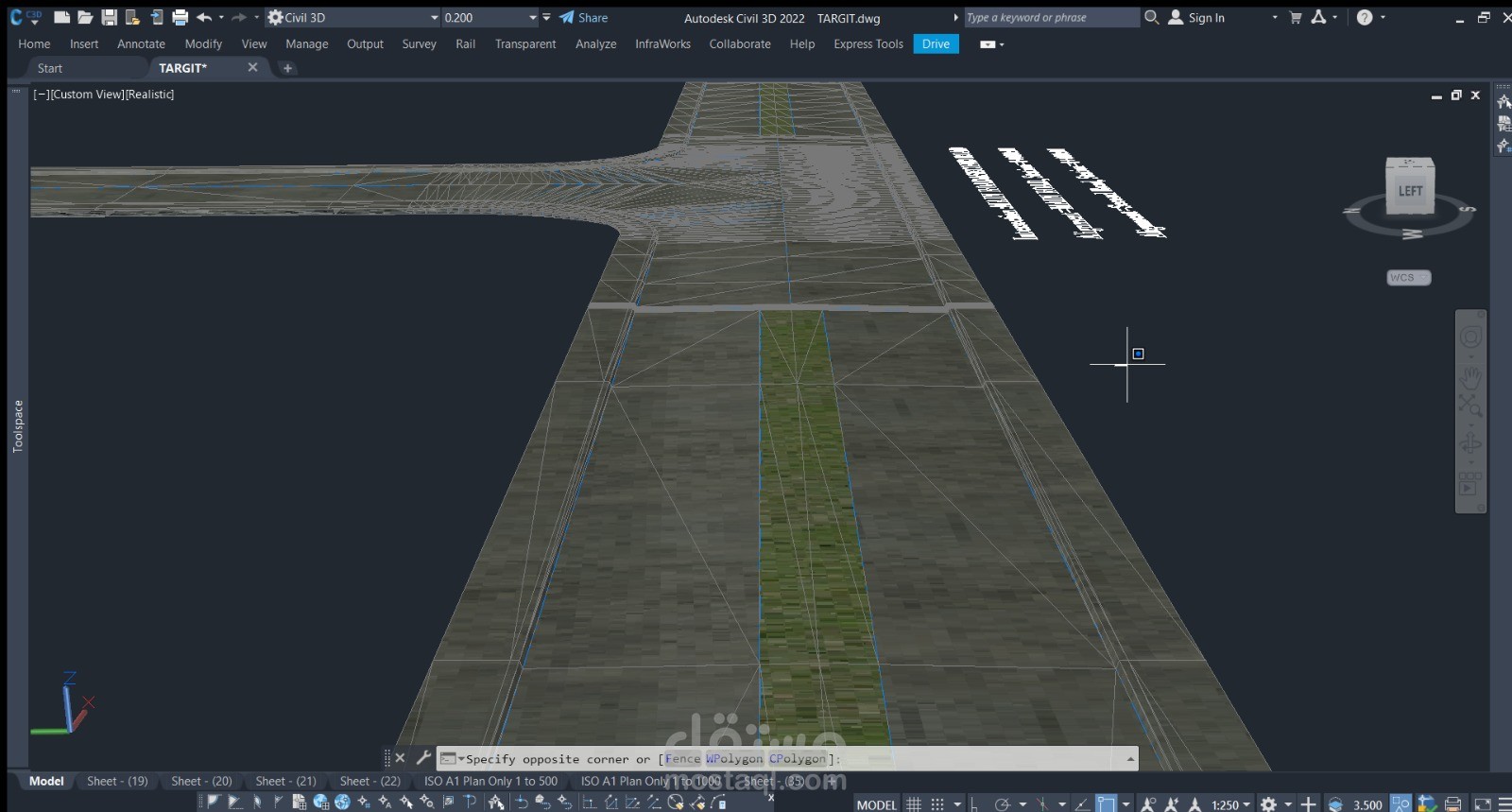The height and width of the screenshot is (812, 1512).
Task: Toggle ortho mode in status bar
Action: pos(974,804)
